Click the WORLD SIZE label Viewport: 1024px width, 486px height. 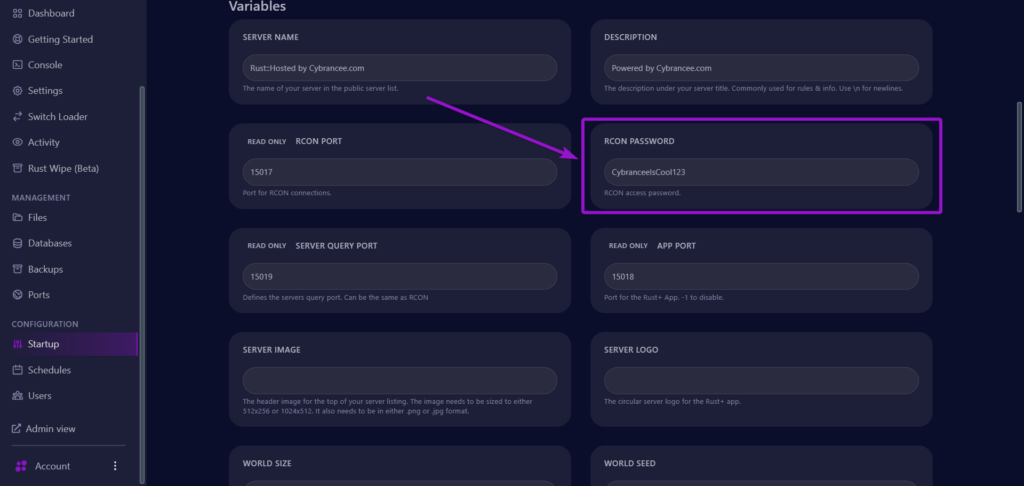click(x=267, y=463)
